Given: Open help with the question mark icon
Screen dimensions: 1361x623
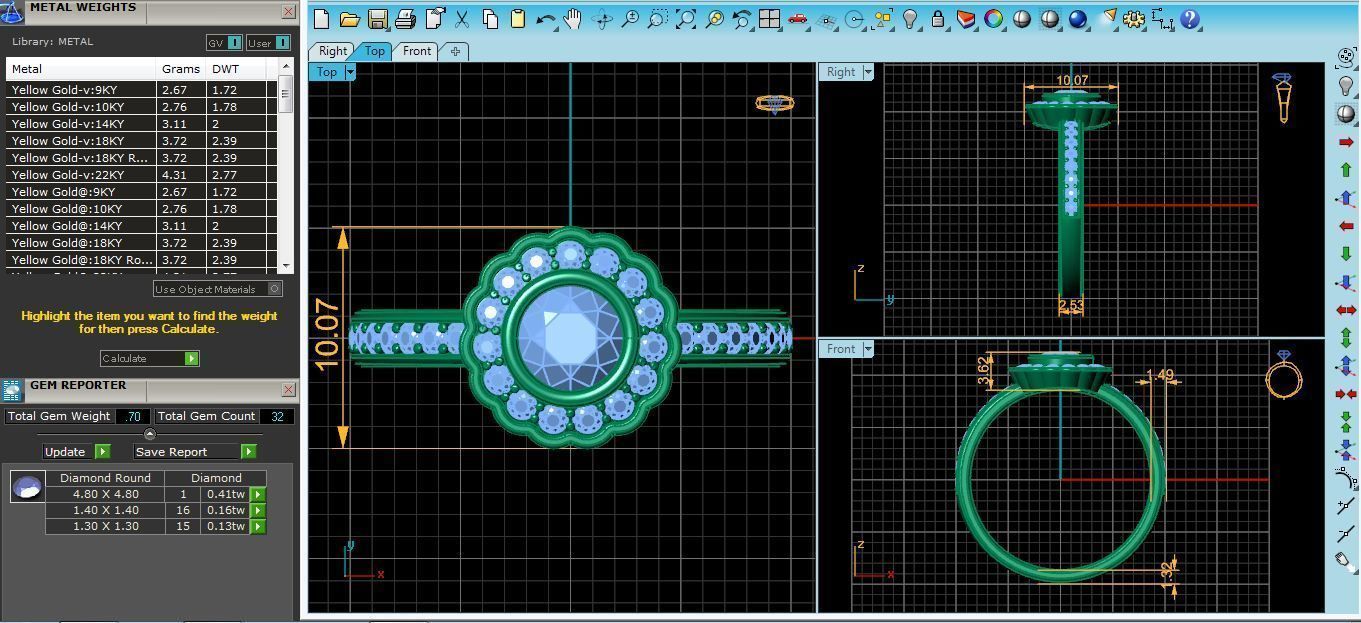Looking at the screenshot, I should (x=1190, y=19).
